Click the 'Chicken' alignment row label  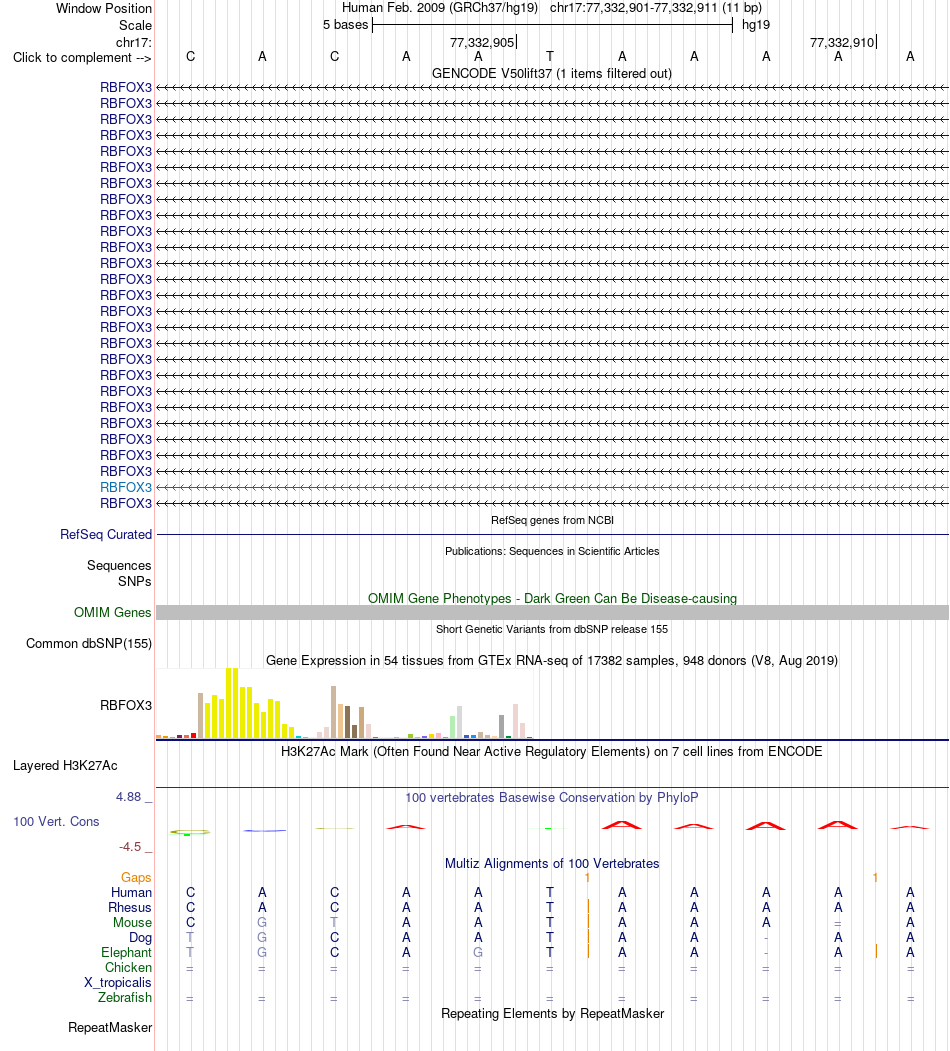point(128,968)
